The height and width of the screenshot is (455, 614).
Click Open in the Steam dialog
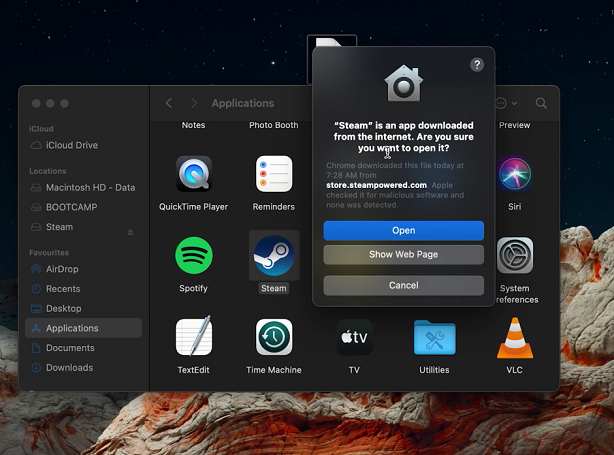(403, 231)
